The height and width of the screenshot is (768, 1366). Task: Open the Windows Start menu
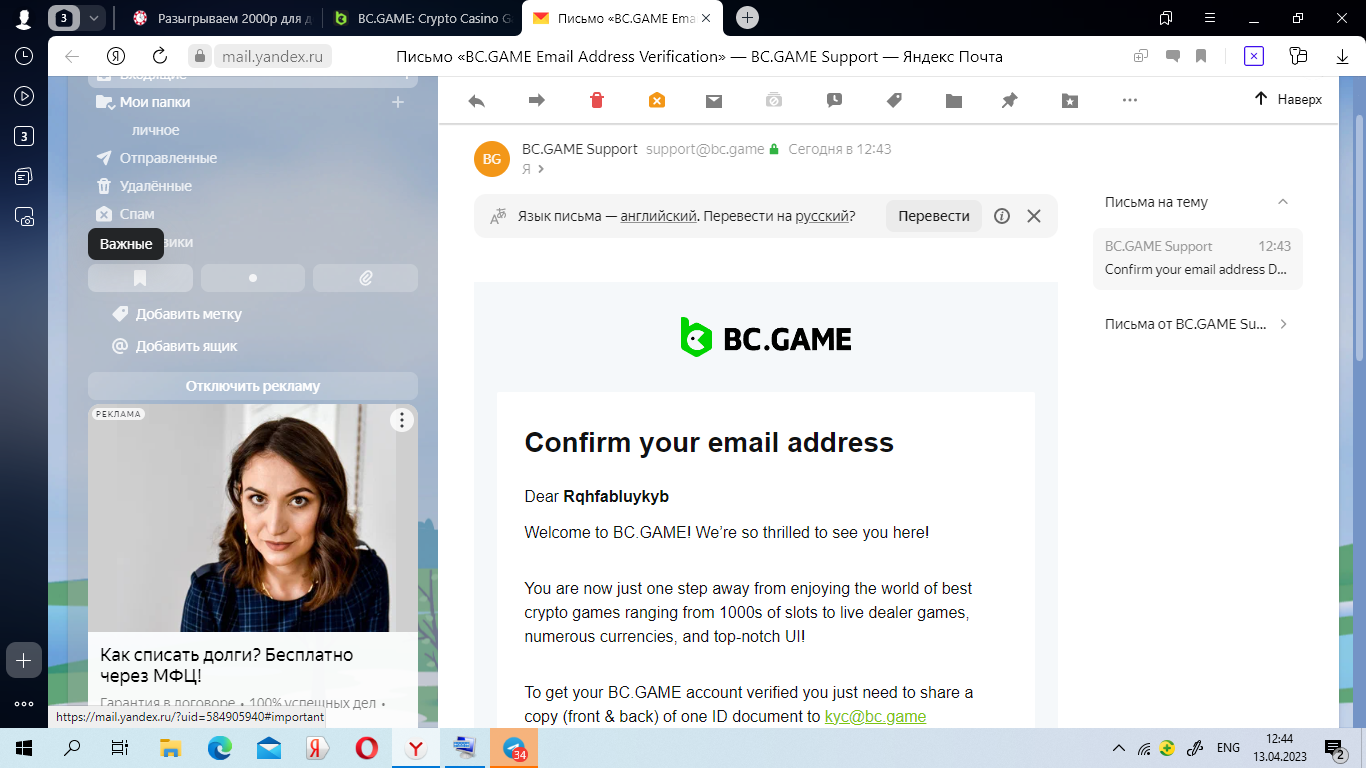pos(24,748)
